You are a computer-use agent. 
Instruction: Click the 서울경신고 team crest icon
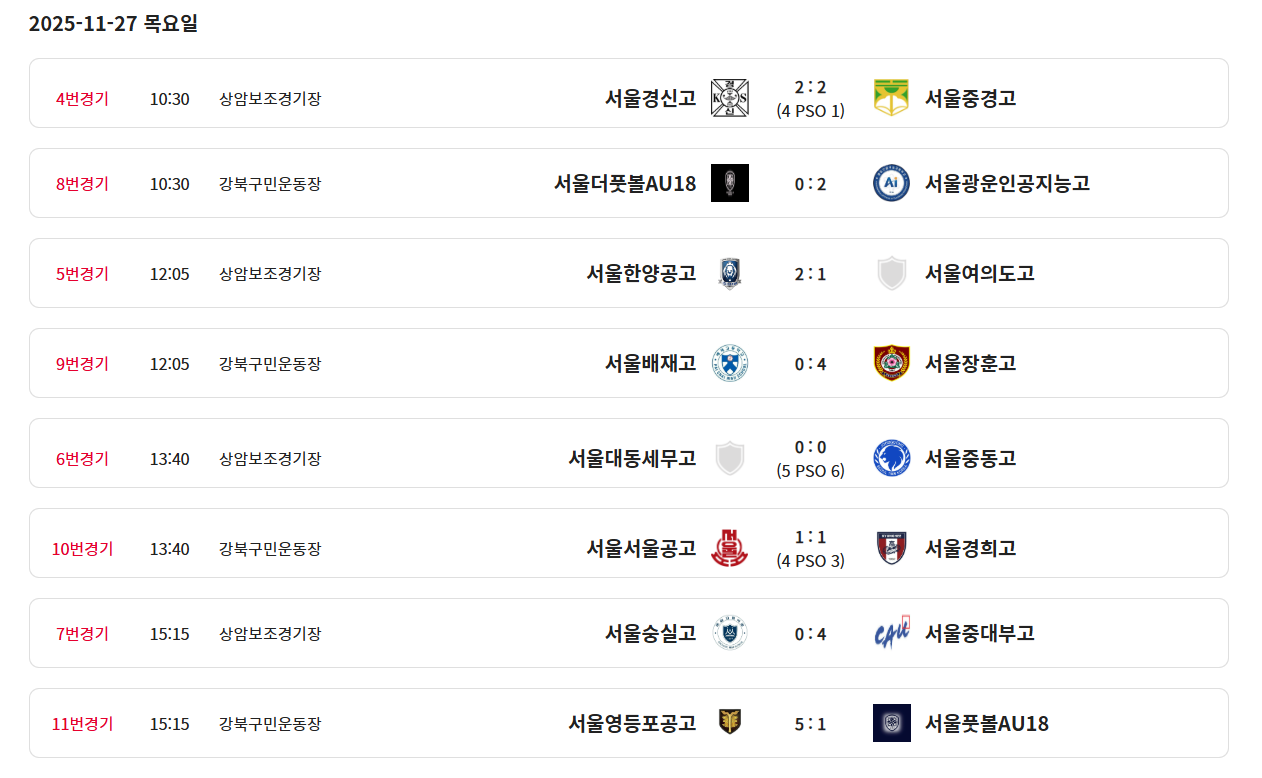[x=729, y=98]
